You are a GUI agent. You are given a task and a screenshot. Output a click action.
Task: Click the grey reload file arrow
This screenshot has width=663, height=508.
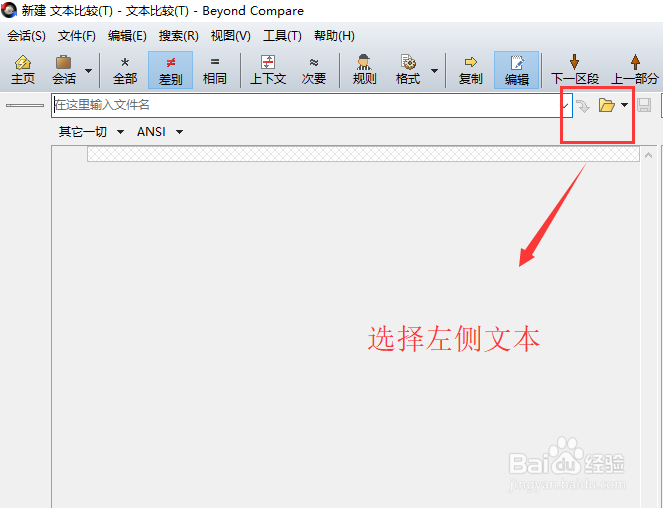point(583,106)
